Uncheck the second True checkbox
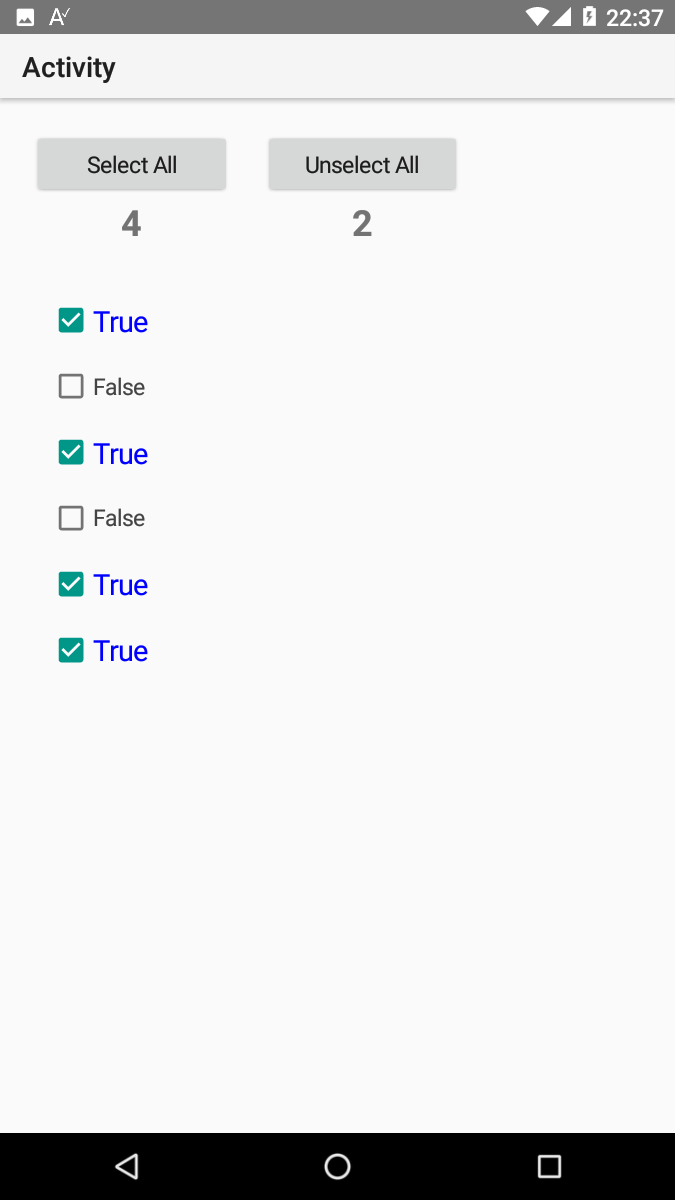 [x=71, y=453]
